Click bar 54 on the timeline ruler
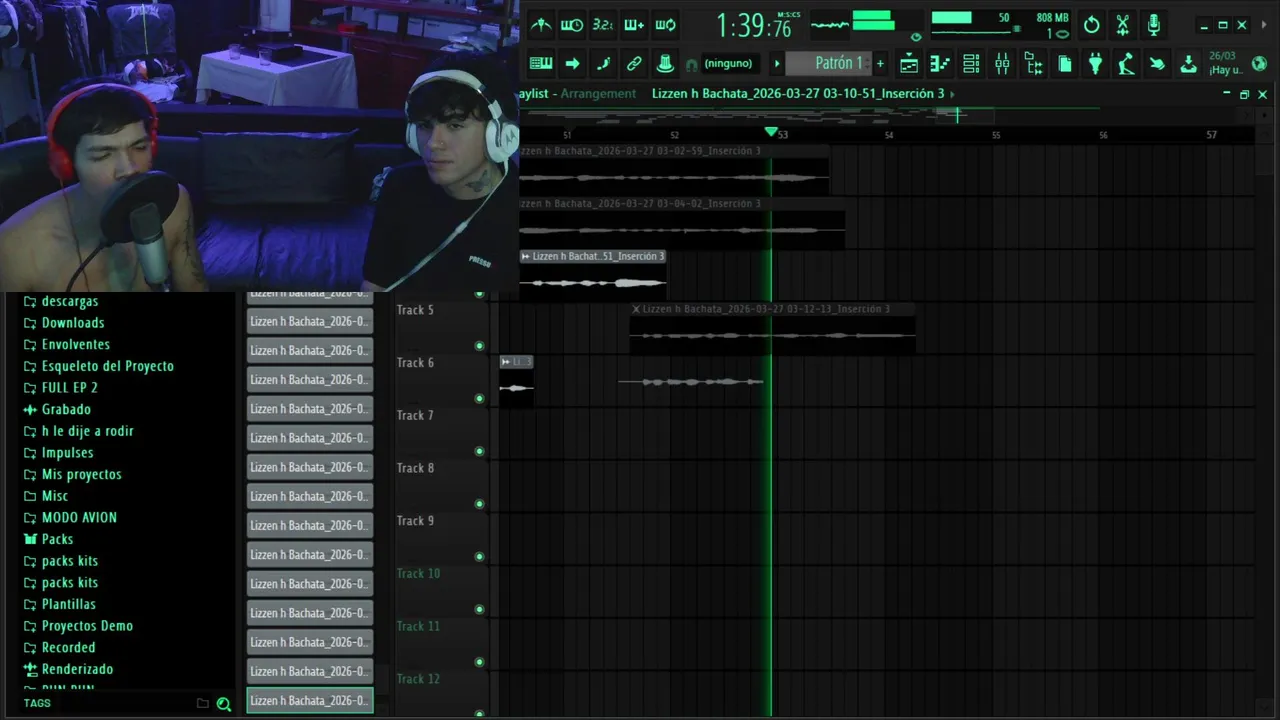Image resolution: width=1280 pixels, height=720 pixels. 889,135
